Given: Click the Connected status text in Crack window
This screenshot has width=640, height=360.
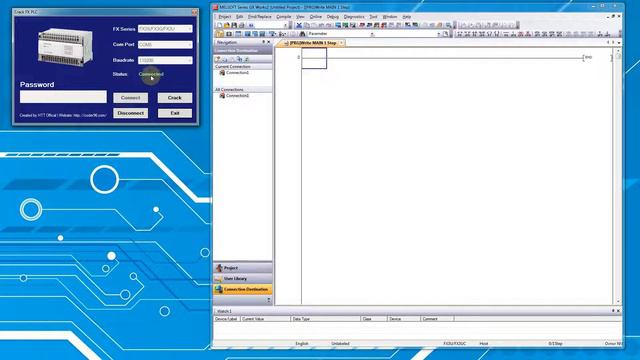Looking at the screenshot, I should pos(151,74).
